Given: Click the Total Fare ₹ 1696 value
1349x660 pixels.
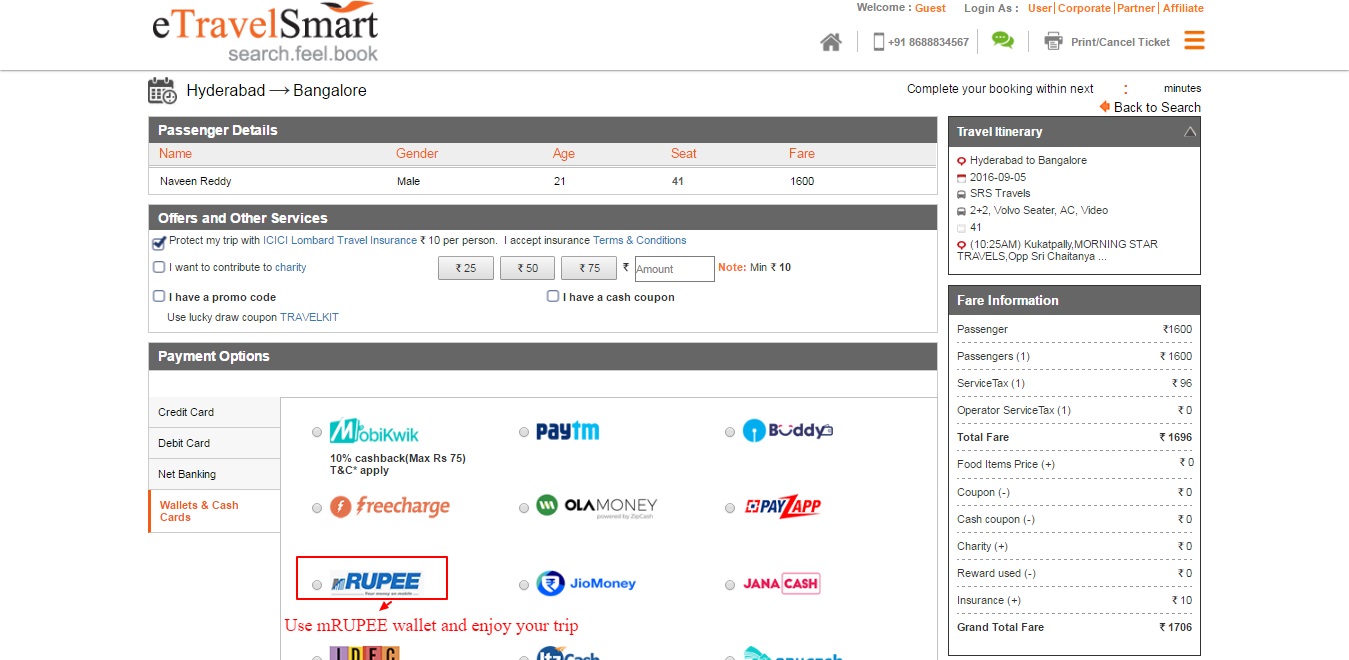Looking at the screenshot, I should pyautogui.click(x=1176, y=437).
